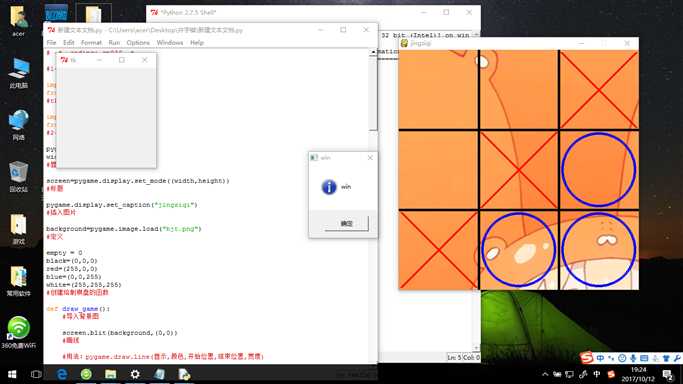
Task: Show hidden system tray icons chevron
Action: click(545, 374)
